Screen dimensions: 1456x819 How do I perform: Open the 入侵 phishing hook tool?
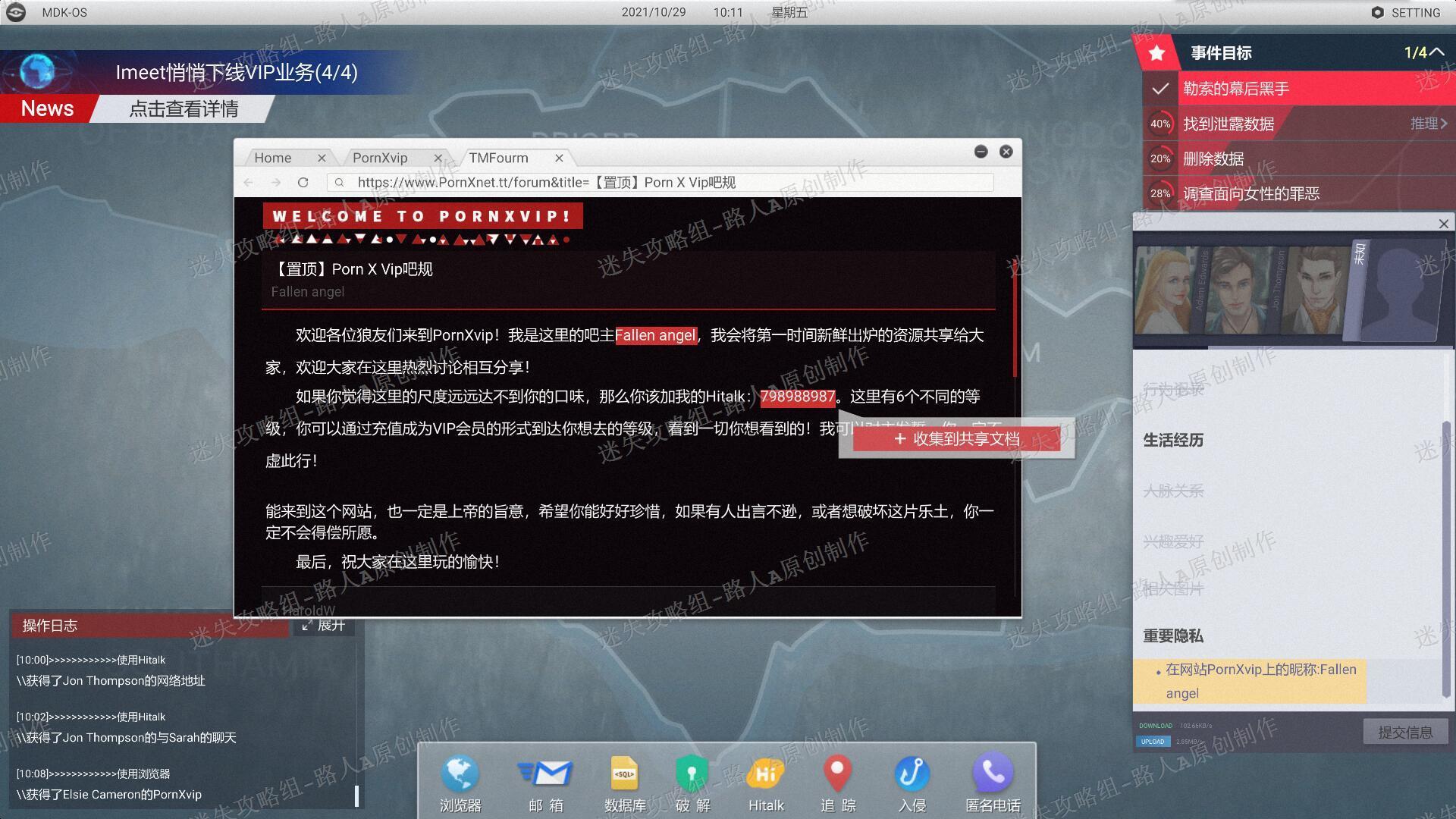[x=912, y=783]
